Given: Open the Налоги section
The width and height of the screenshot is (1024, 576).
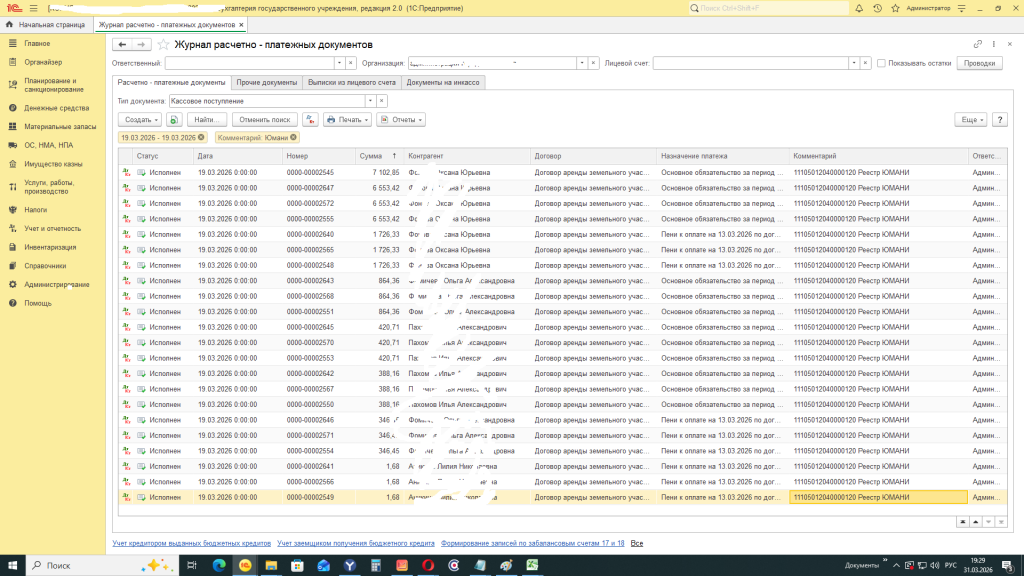Looking at the screenshot, I should (35, 210).
